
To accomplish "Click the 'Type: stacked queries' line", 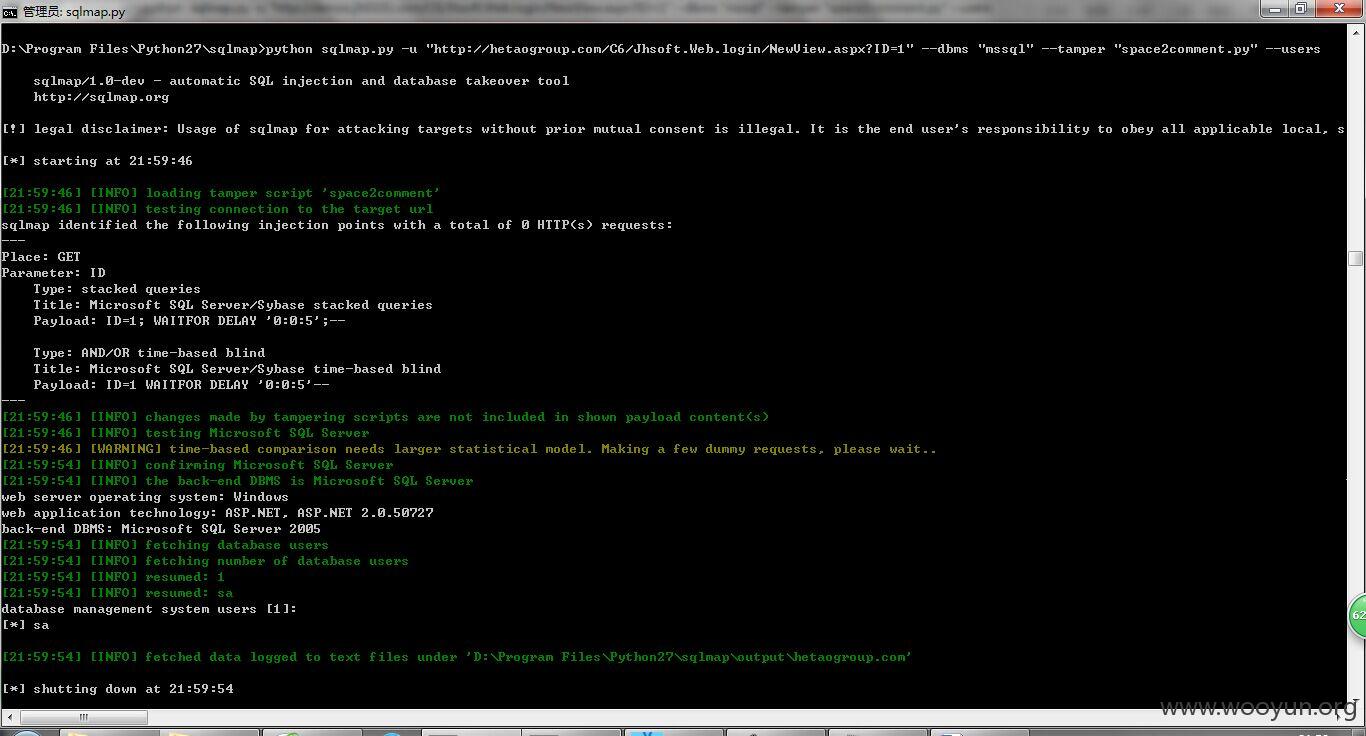I will 117,289.
